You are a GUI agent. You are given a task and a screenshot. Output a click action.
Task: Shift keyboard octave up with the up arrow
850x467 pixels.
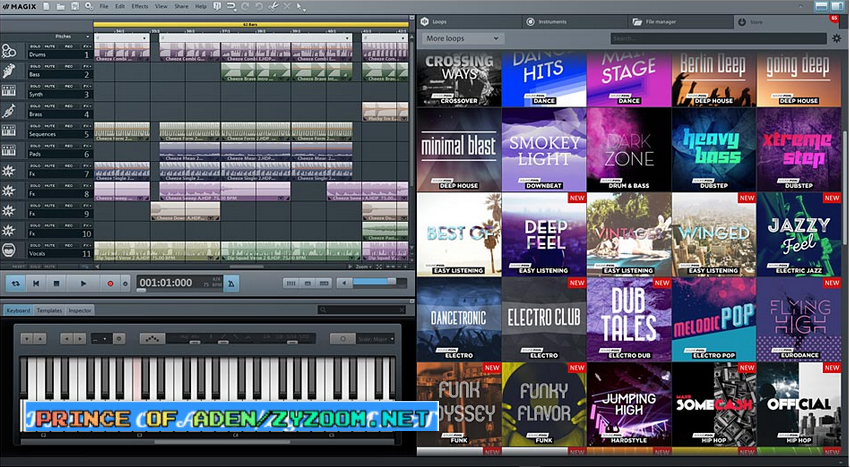pyautogui.click(x=40, y=338)
